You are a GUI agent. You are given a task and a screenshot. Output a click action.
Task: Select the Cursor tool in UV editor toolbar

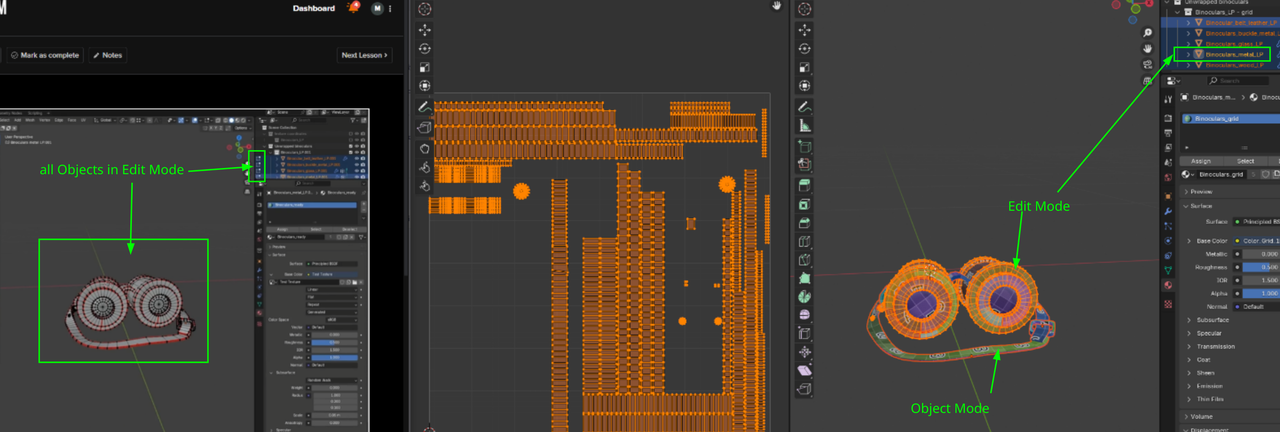point(425,9)
